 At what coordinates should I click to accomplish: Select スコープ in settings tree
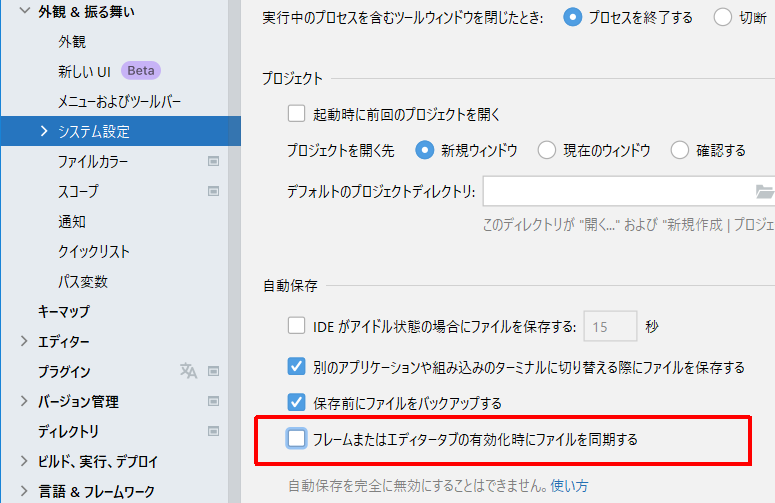[78, 191]
